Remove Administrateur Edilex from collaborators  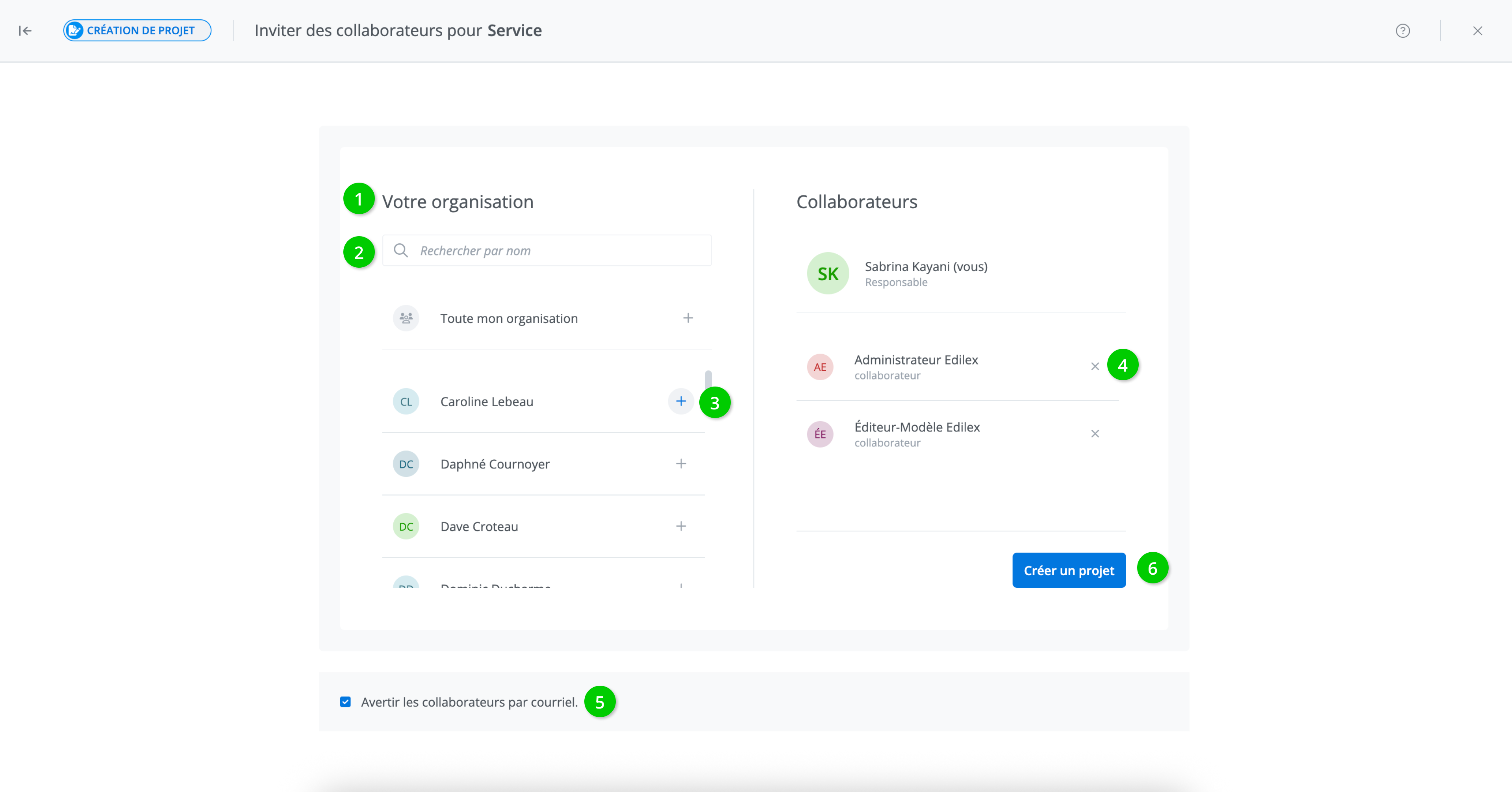point(1095,366)
